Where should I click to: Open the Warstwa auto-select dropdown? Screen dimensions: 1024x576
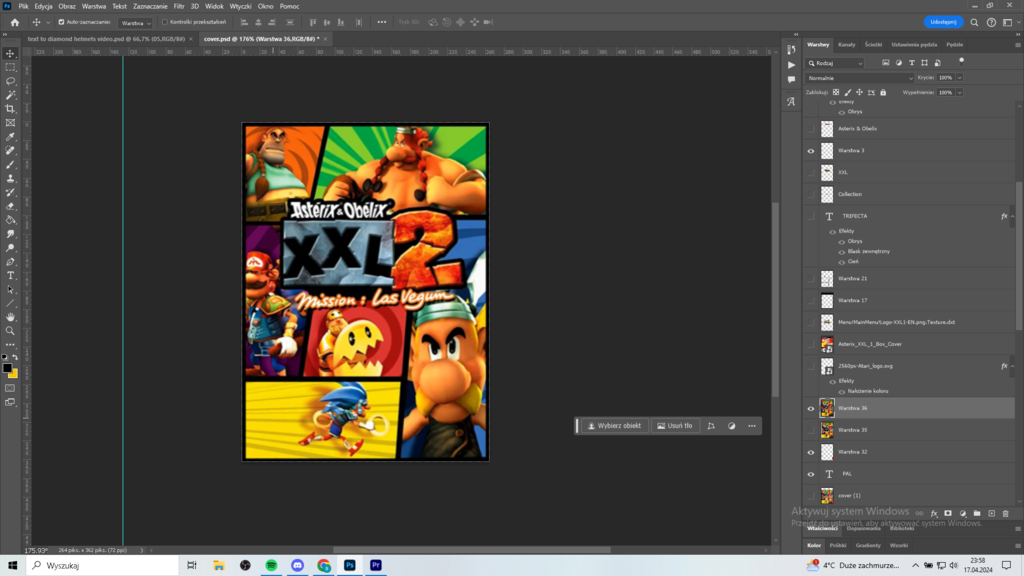(x=136, y=23)
